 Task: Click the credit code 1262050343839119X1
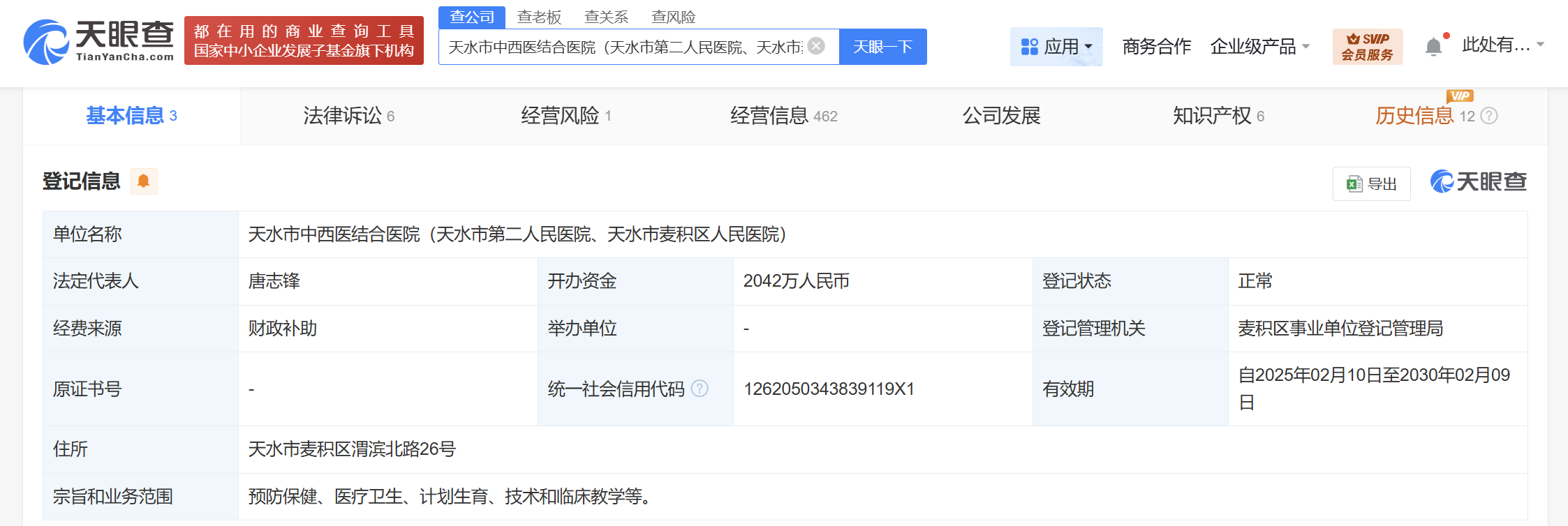[x=829, y=389]
